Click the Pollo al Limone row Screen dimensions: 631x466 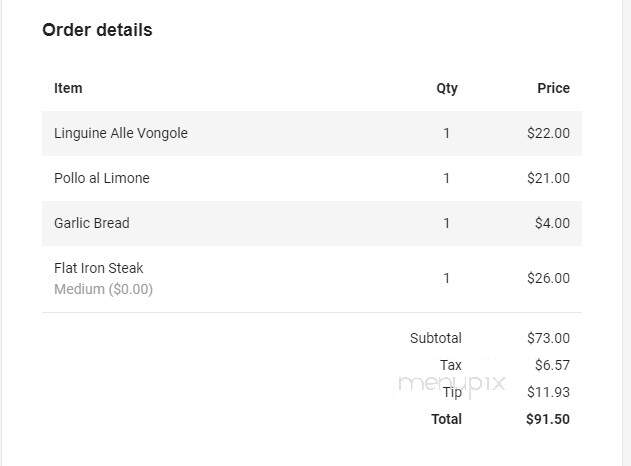point(312,178)
